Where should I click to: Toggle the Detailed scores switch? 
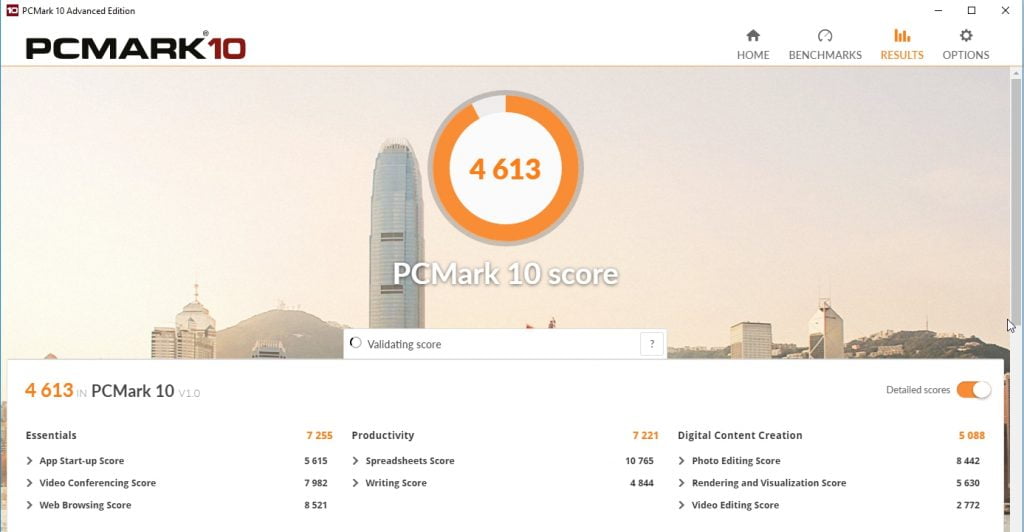tap(974, 390)
